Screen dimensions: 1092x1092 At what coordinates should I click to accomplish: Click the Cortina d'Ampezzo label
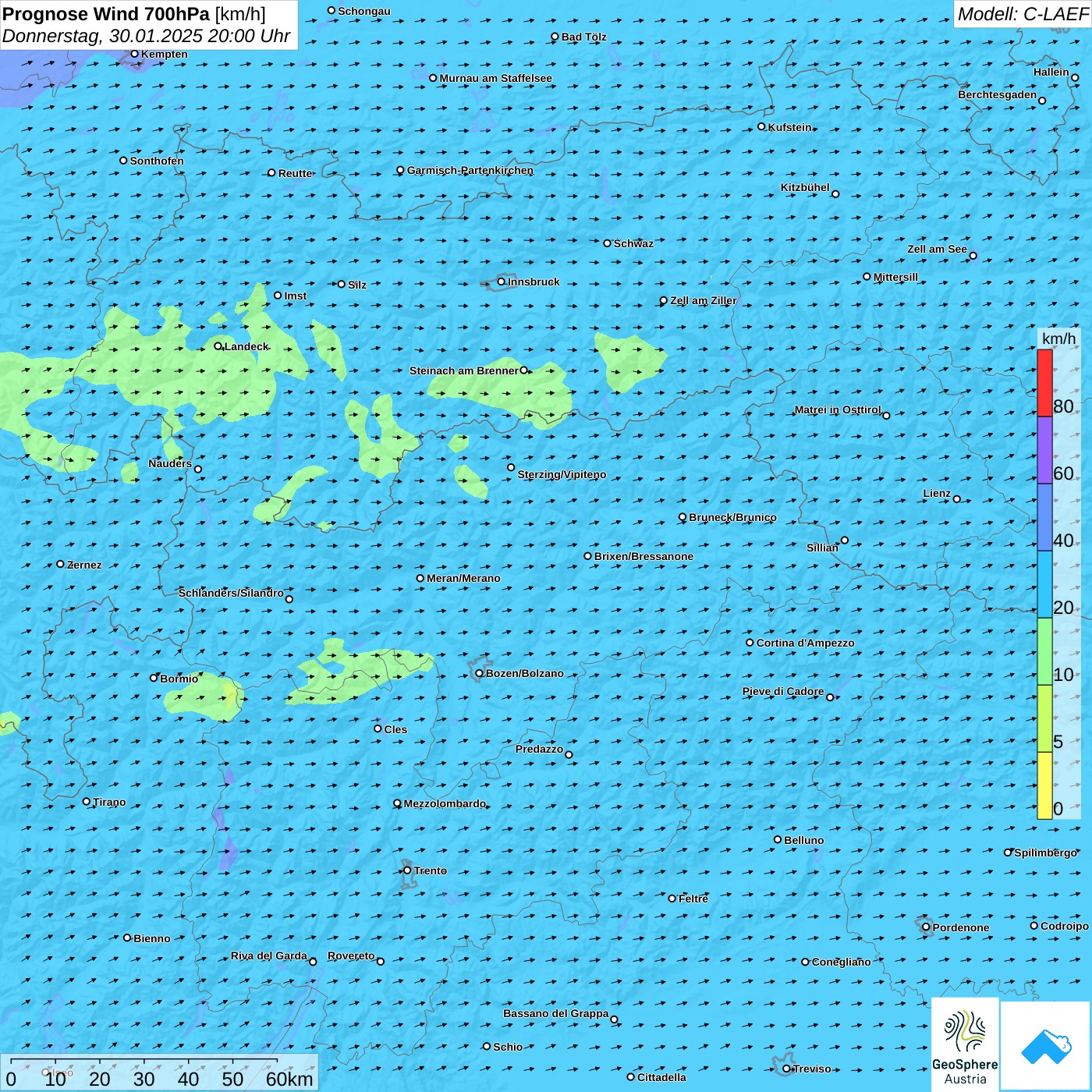tap(806, 643)
